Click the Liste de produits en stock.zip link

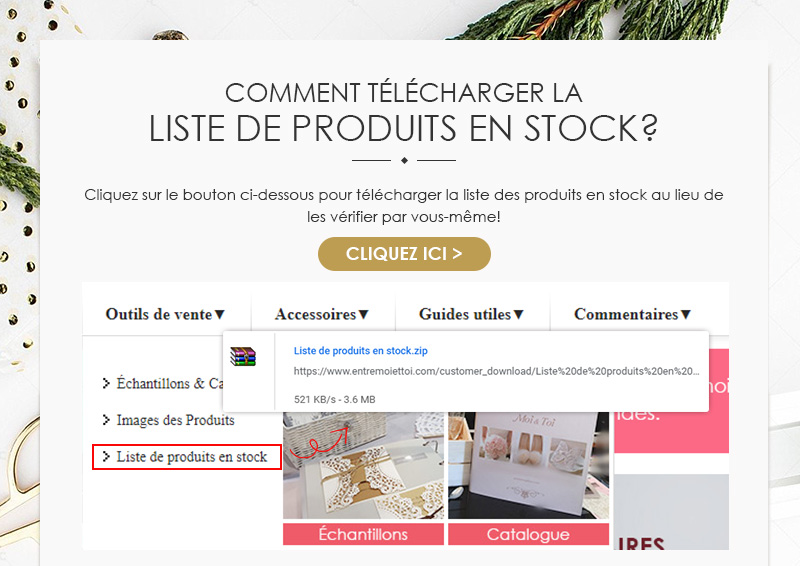361,351
